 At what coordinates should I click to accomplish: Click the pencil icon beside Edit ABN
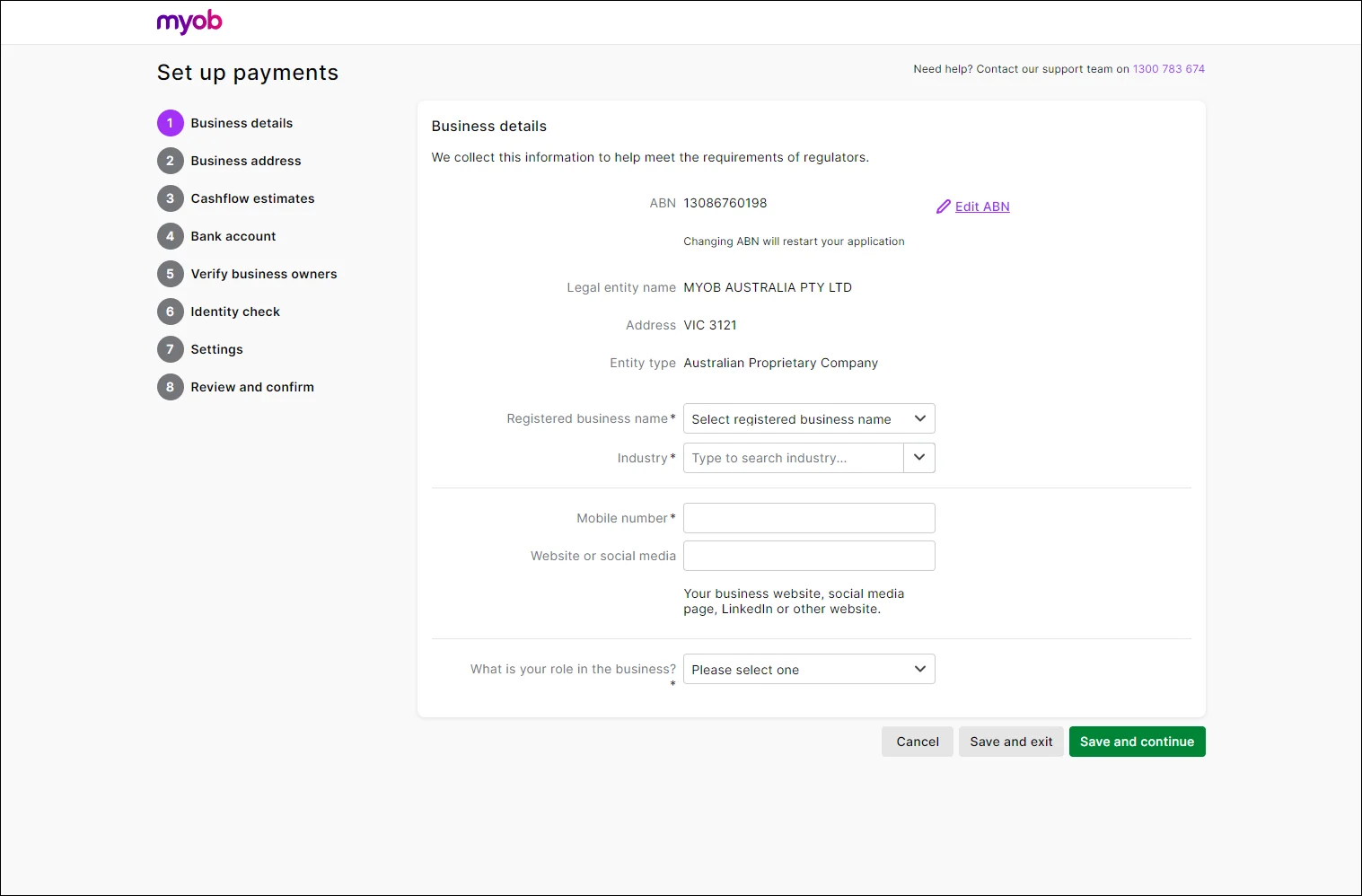[944, 206]
